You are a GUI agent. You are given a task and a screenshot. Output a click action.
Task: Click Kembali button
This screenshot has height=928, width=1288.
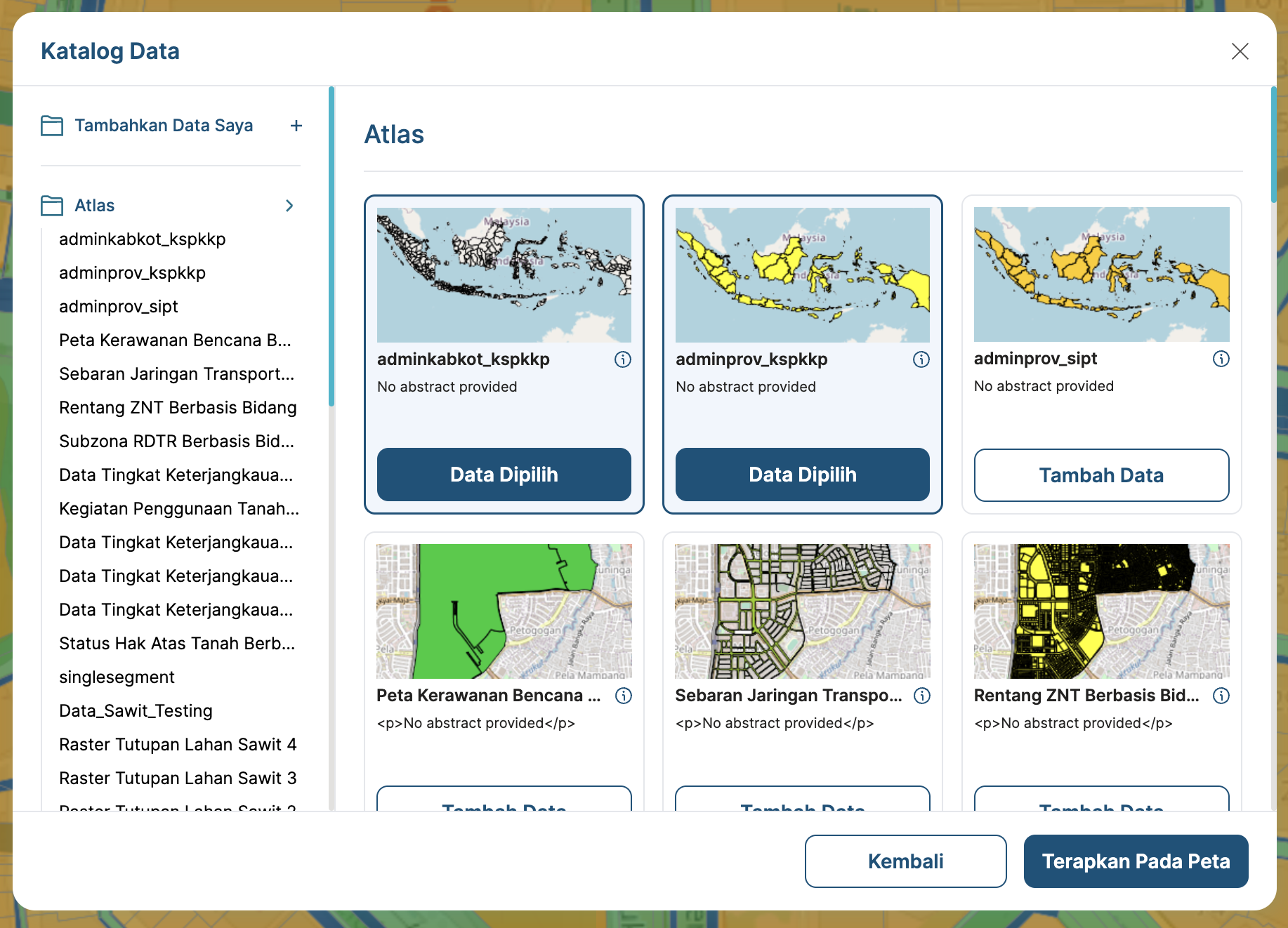(906, 861)
